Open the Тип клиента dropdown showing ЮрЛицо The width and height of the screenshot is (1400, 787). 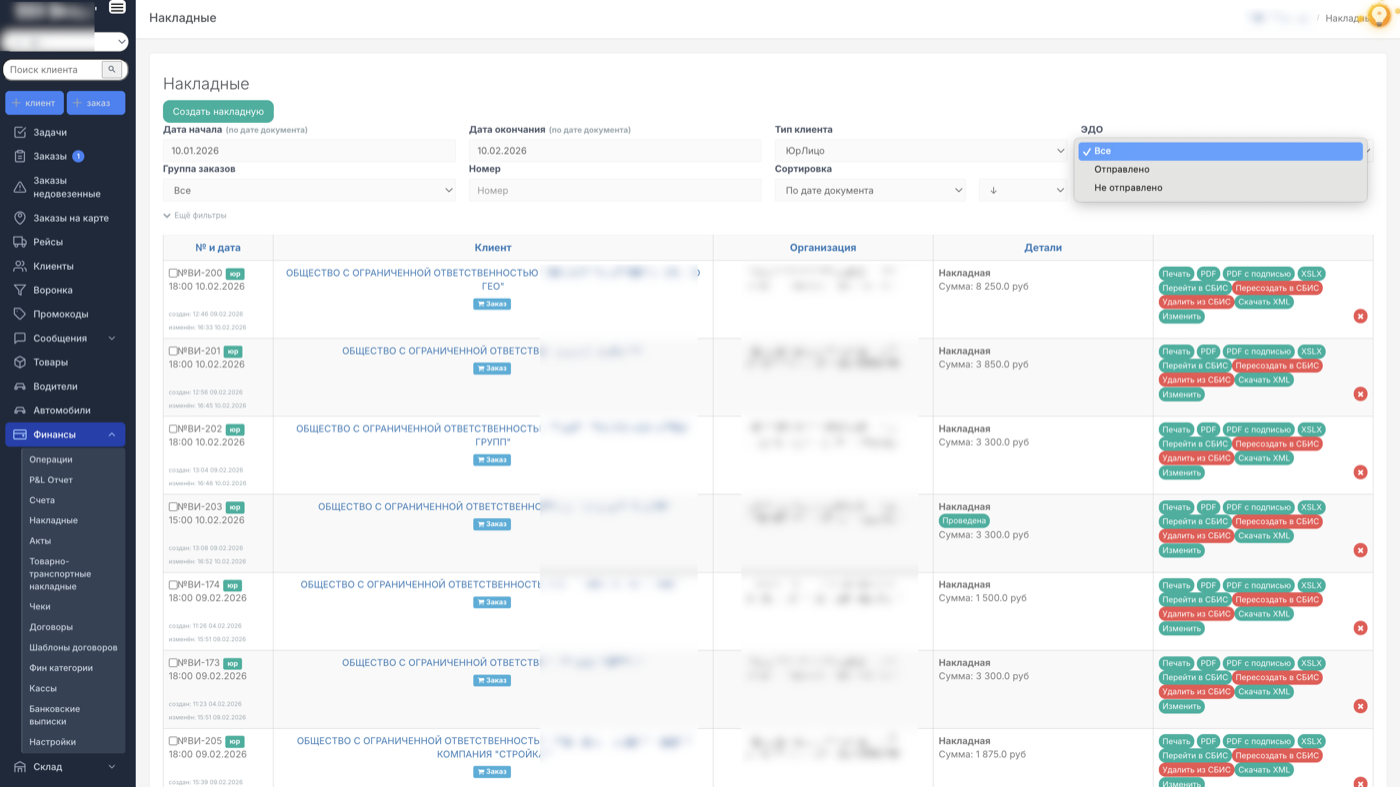click(920, 151)
